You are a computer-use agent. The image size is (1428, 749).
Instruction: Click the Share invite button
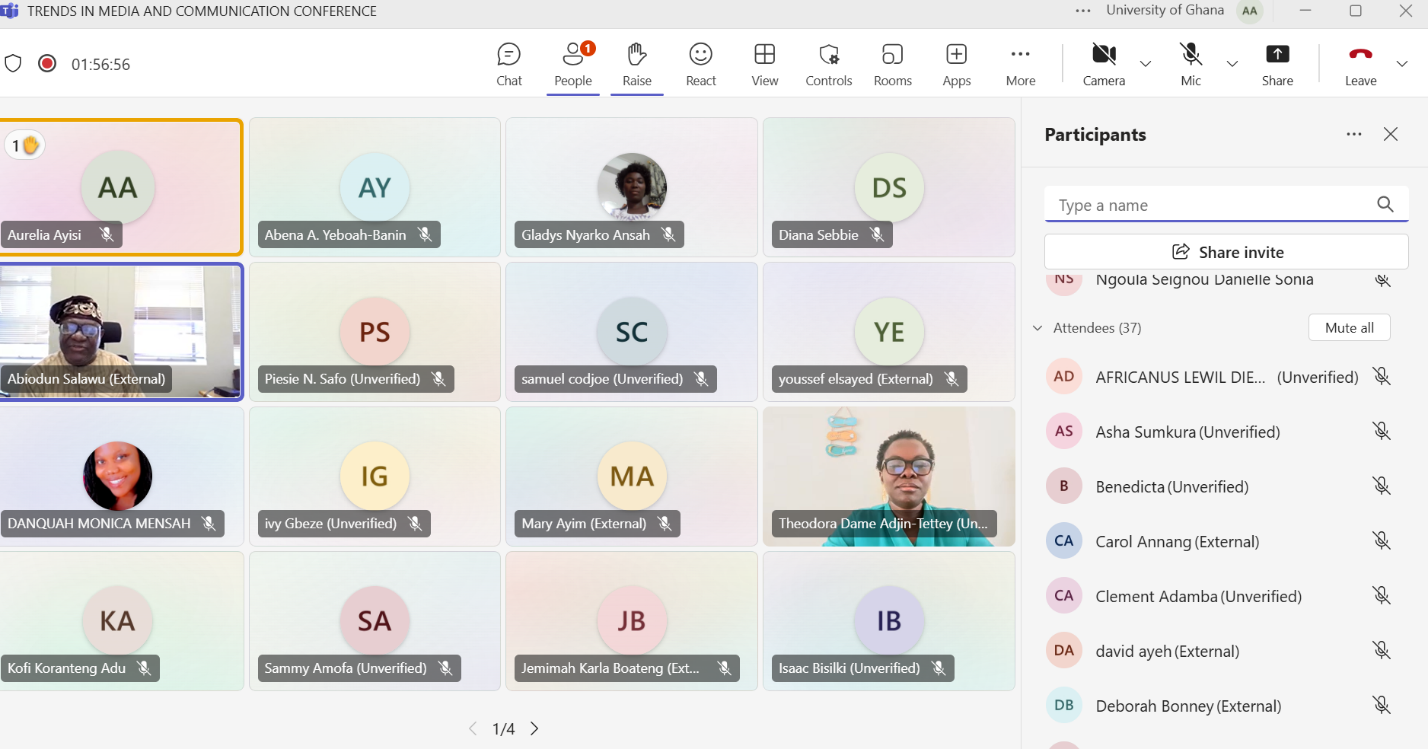(1226, 252)
